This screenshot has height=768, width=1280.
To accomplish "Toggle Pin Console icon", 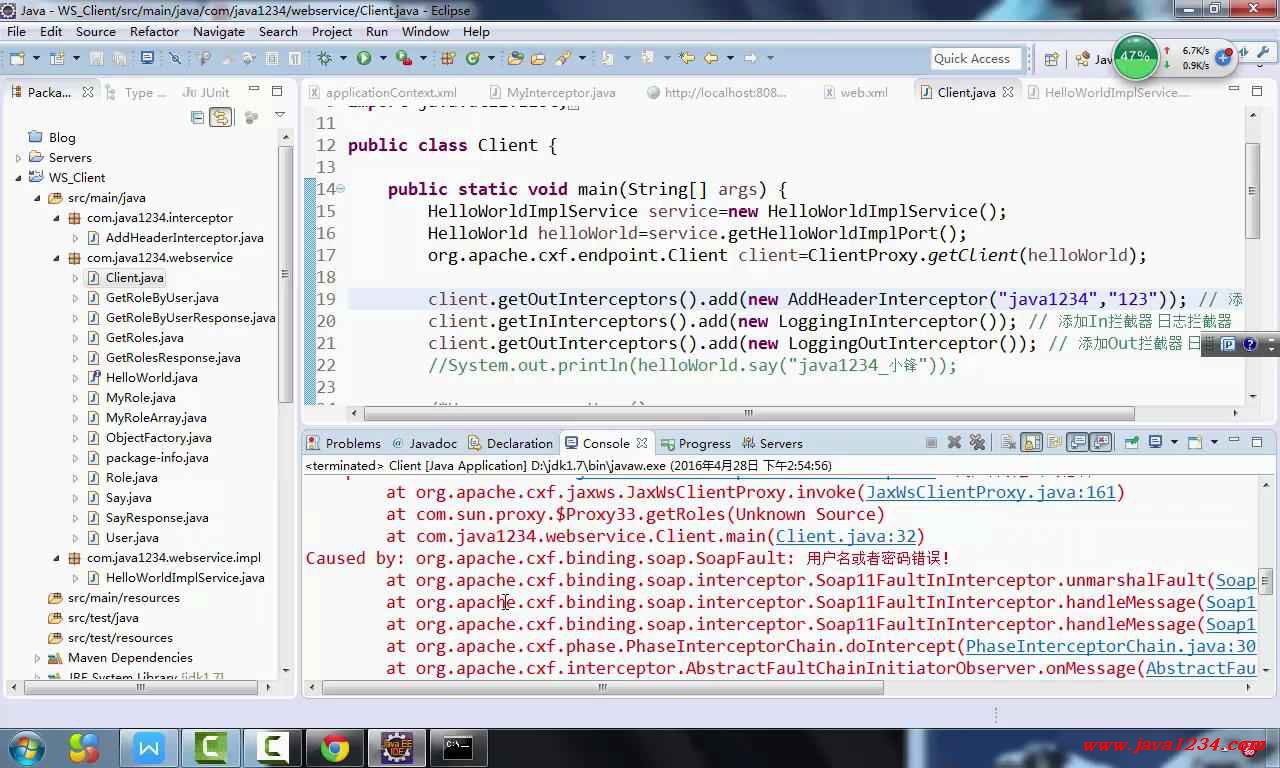I will [1131, 442].
